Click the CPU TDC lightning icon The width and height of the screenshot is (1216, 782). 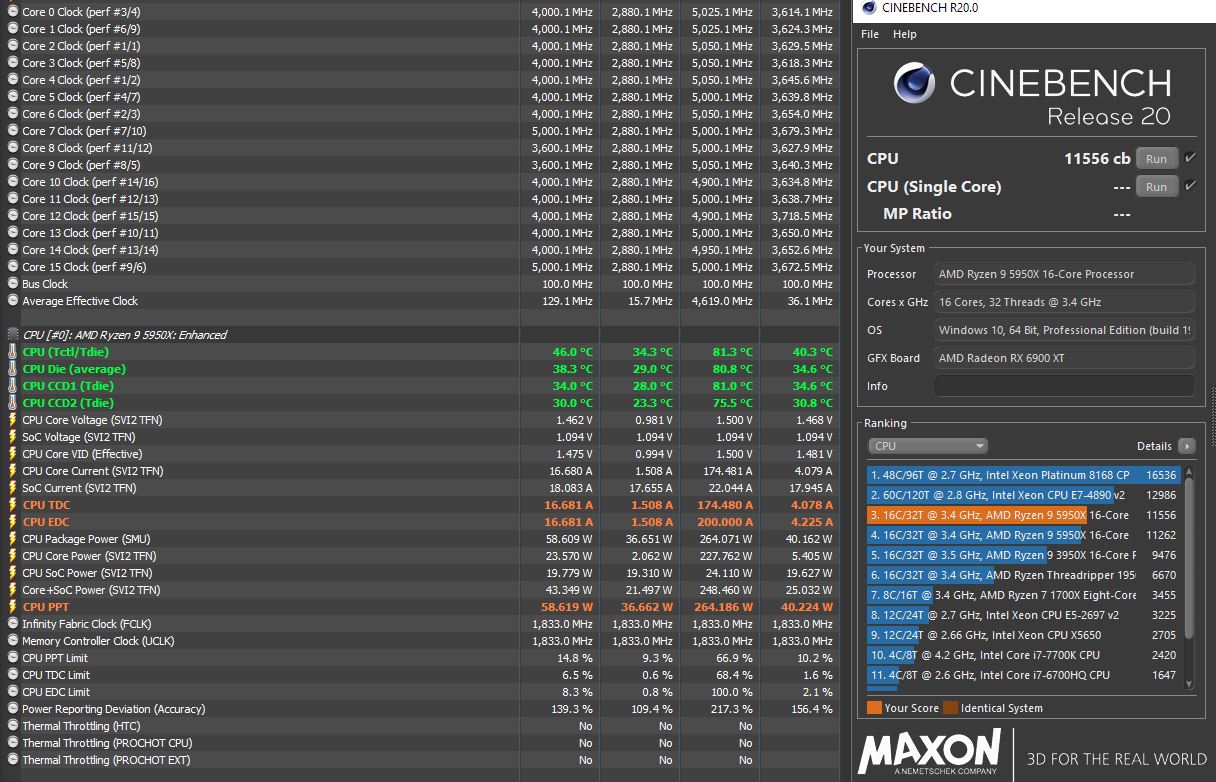[x=13, y=505]
